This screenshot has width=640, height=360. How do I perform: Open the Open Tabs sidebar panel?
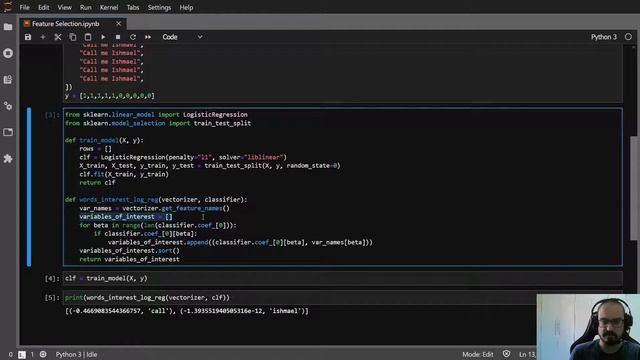tap(8, 132)
